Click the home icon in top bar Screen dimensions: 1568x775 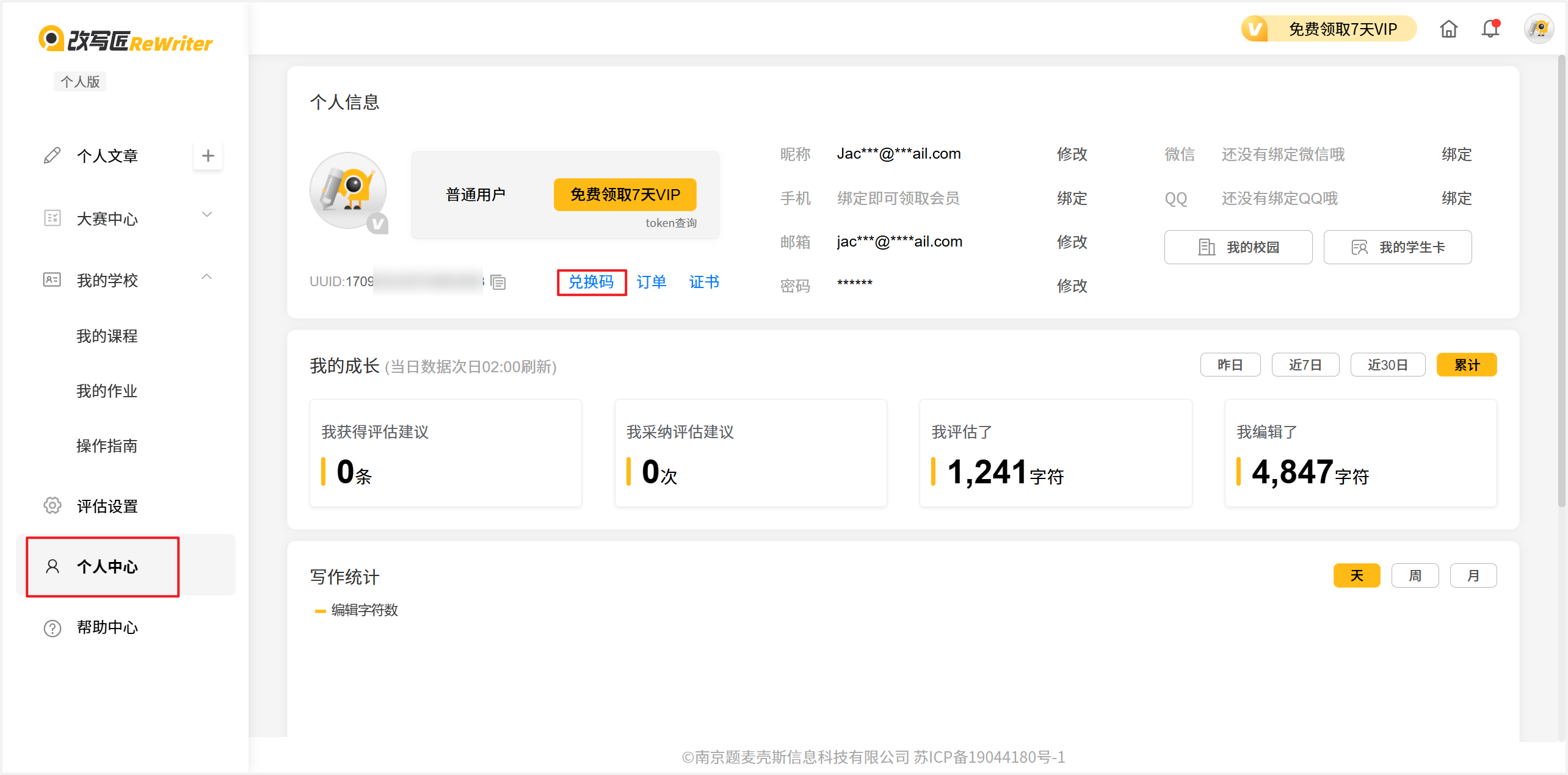1448,29
